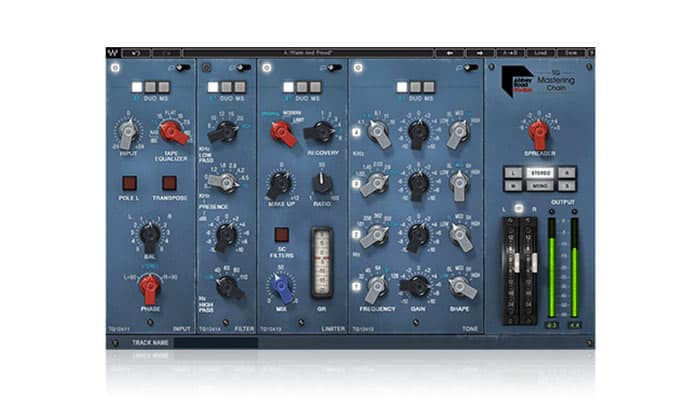Toggle the Pole L button
700x400 pixels.
[x=129, y=183]
